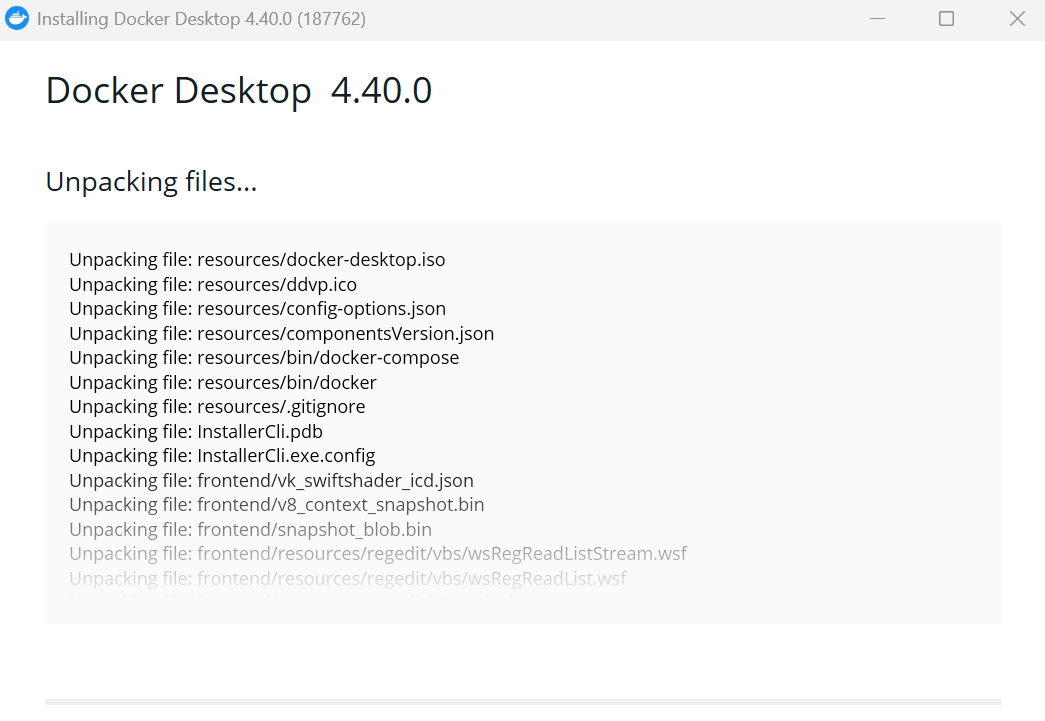
Task: Select log line 'resources/config-options.json'
Action: click(x=258, y=309)
